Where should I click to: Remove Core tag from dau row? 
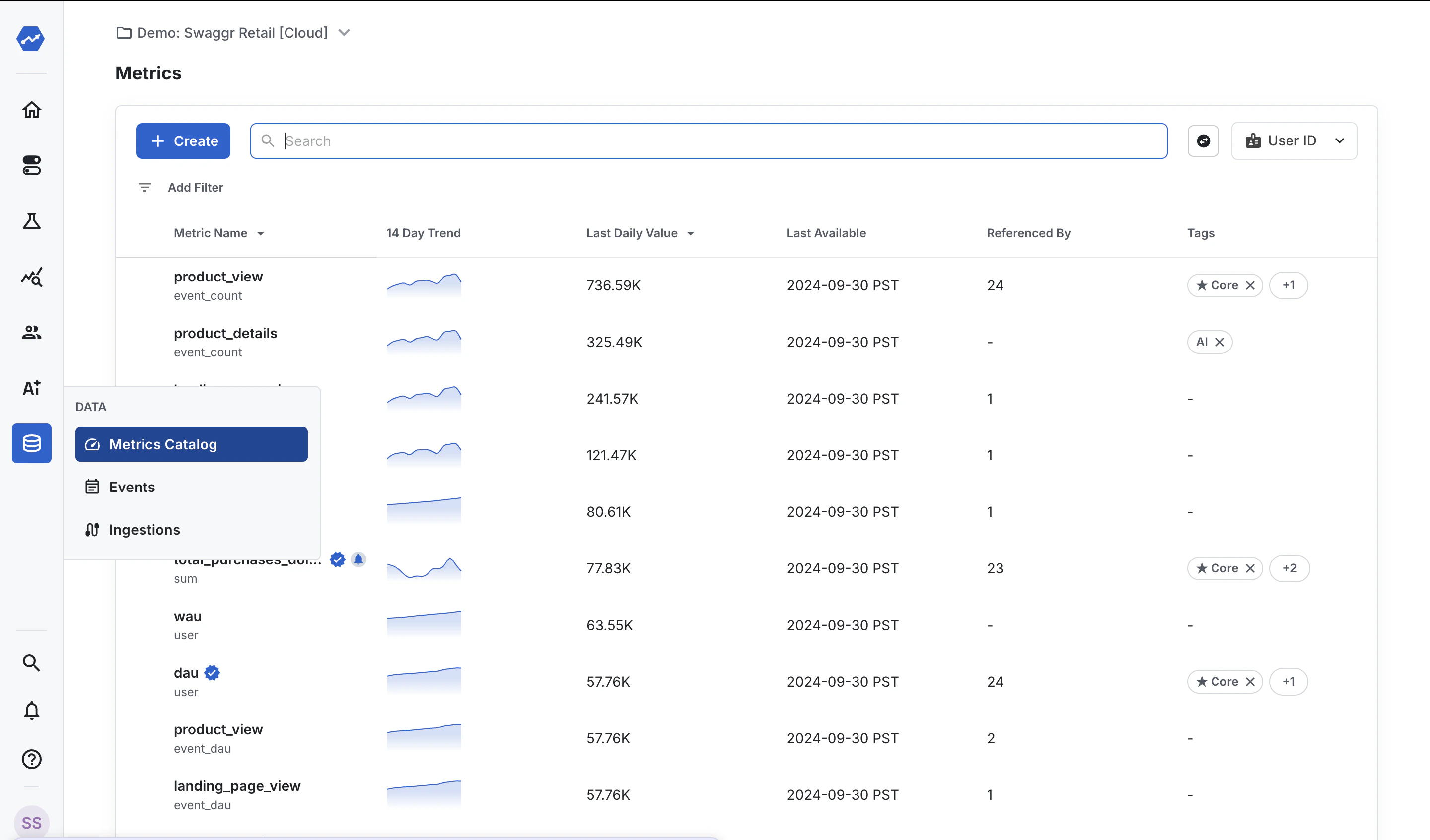coord(1250,682)
